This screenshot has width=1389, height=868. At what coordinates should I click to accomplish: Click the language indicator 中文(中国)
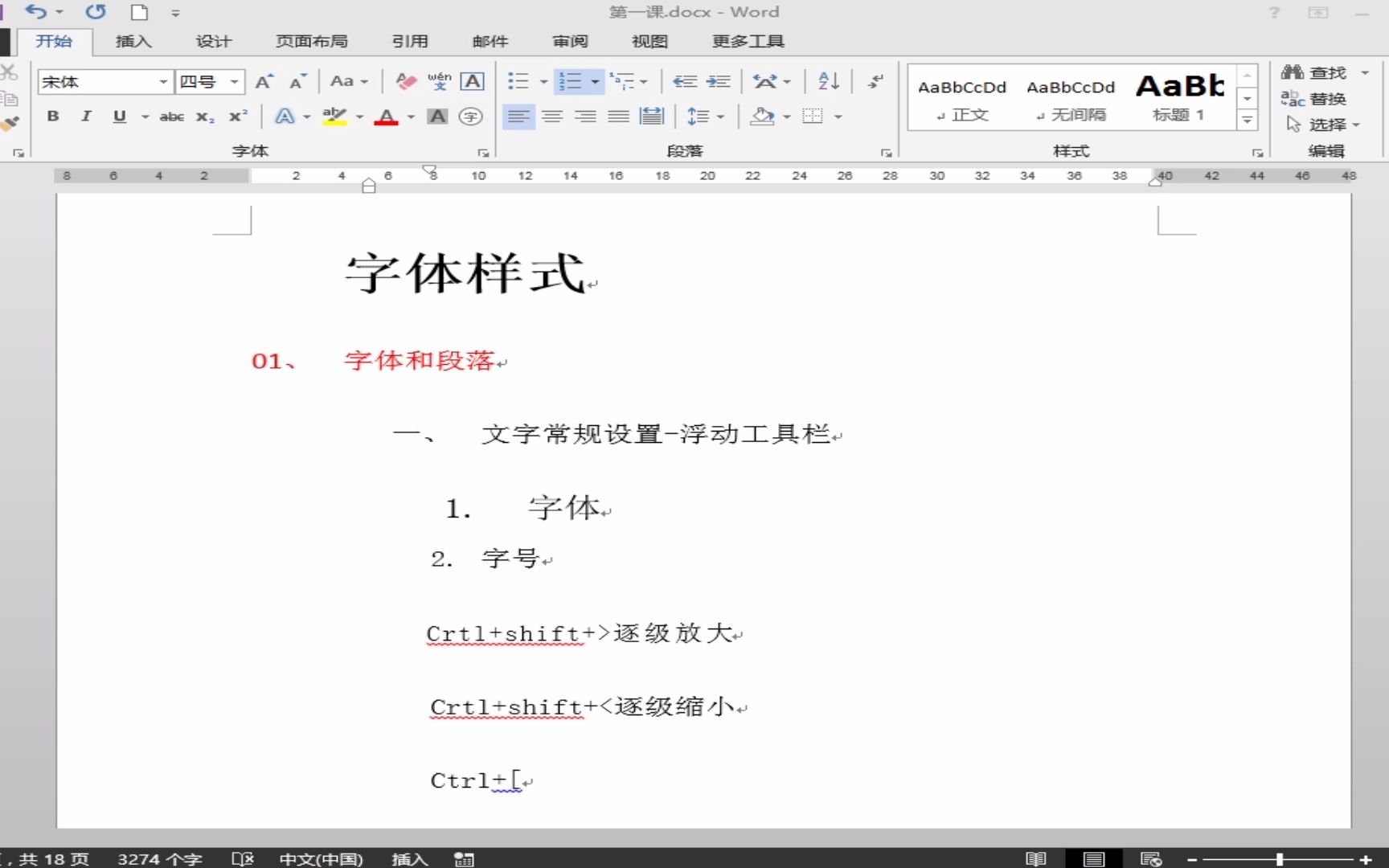pyautogui.click(x=321, y=859)
